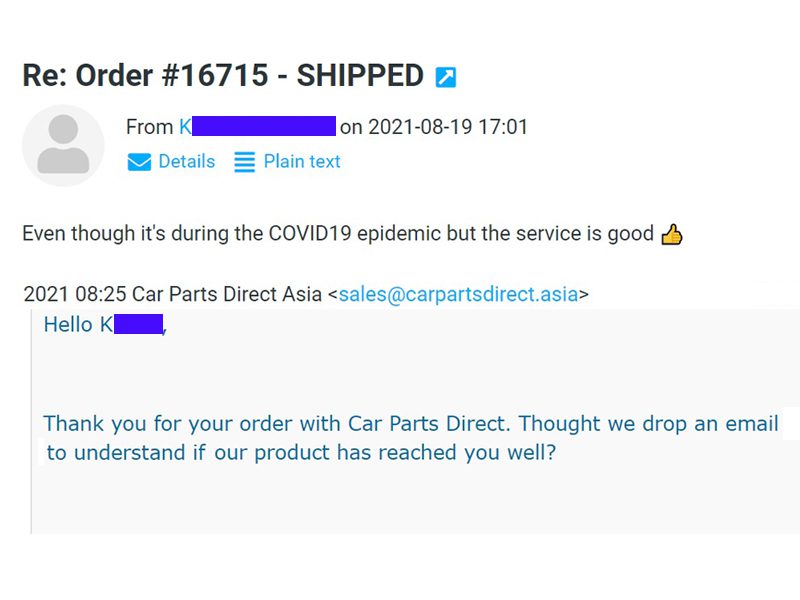
Task: Show message Details
Action: pyautogui.click(x=187, y=161)
